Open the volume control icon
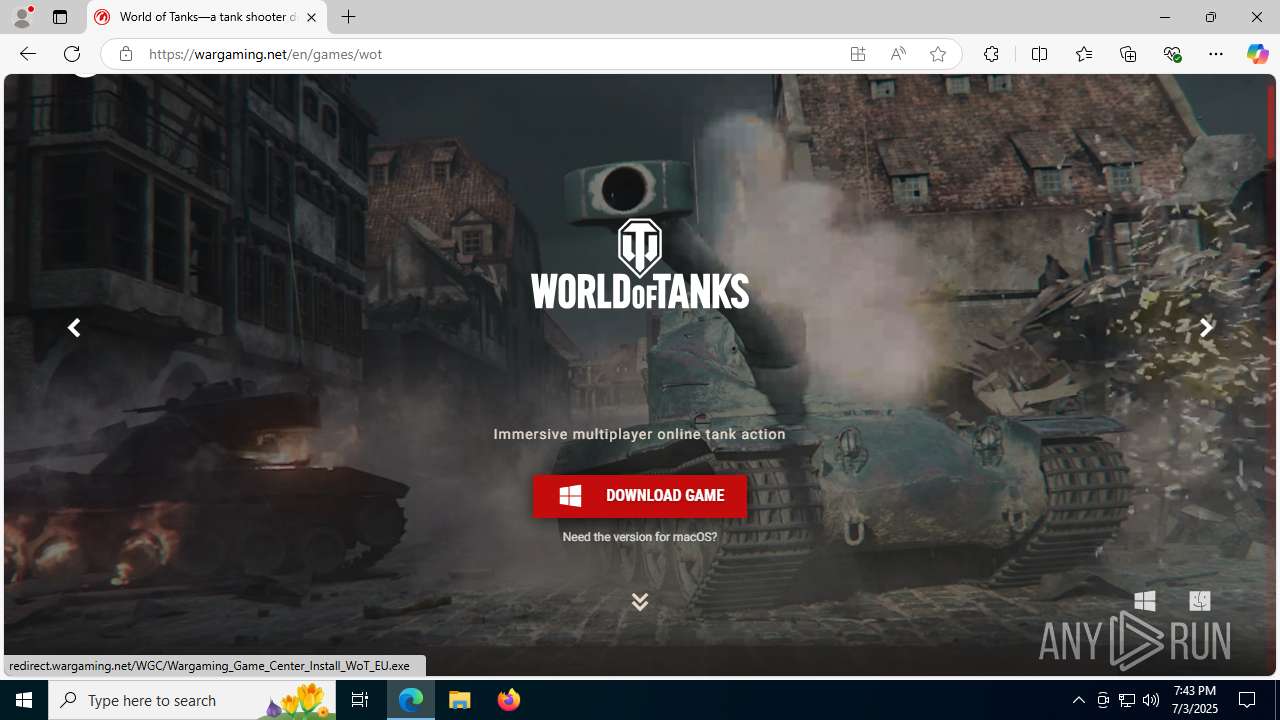Image resolution: width=1280 pixels, height=720 pixels. [x=1151, y=700]
